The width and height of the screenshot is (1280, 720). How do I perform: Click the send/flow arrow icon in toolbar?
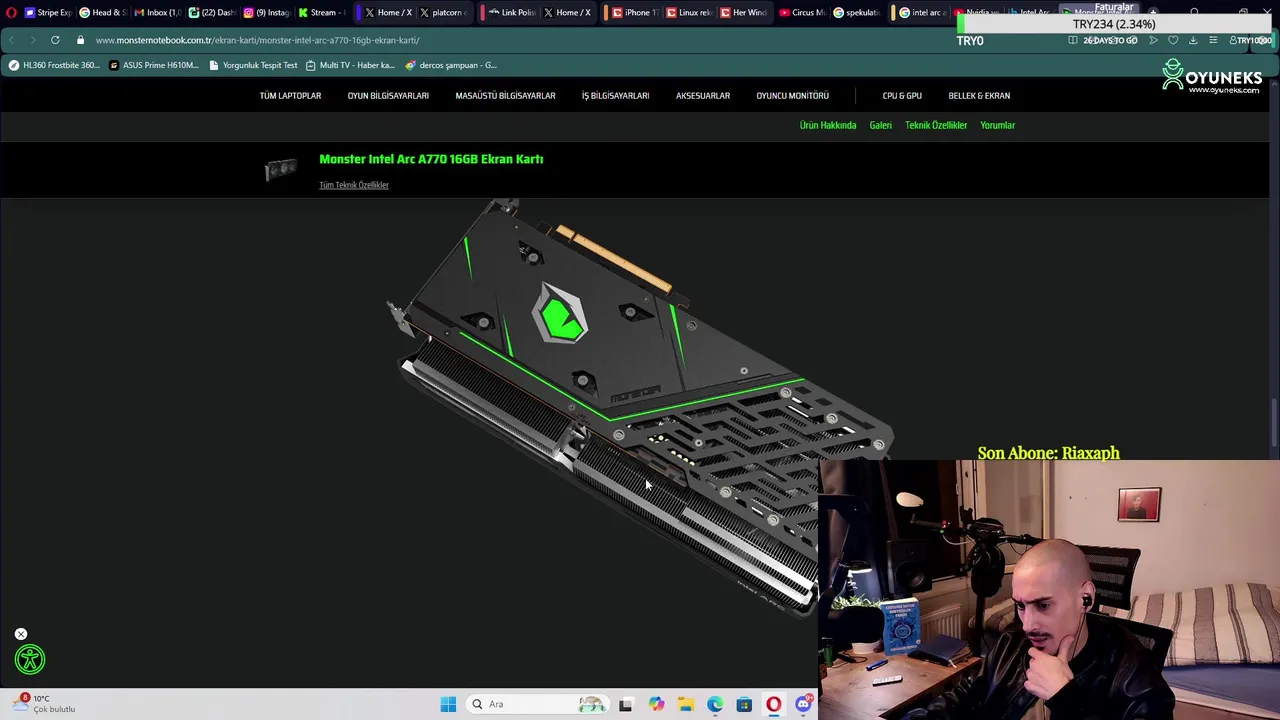(x=1153, y=40)
